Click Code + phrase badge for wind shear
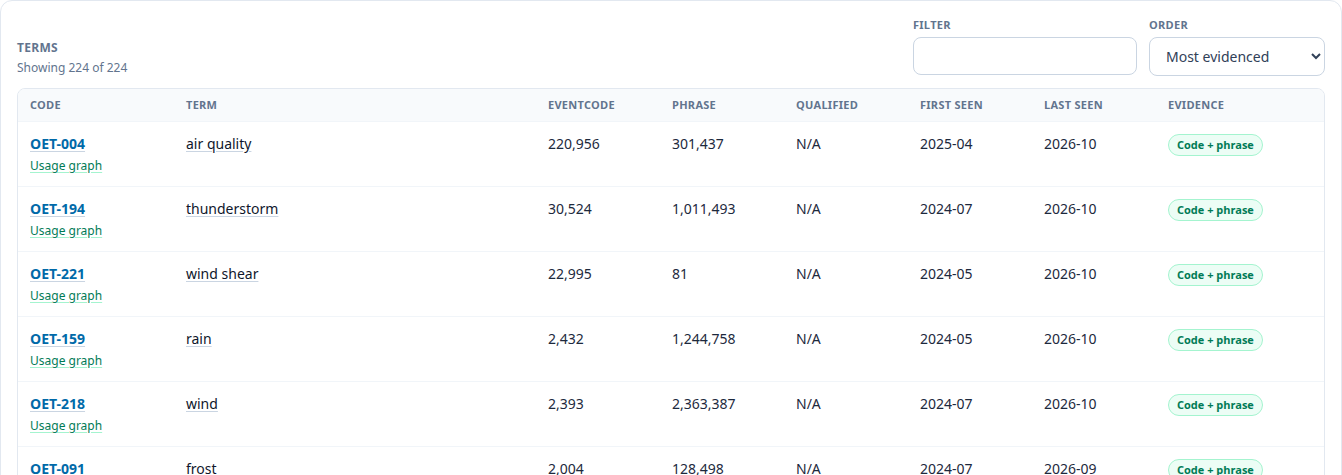 1215,275
